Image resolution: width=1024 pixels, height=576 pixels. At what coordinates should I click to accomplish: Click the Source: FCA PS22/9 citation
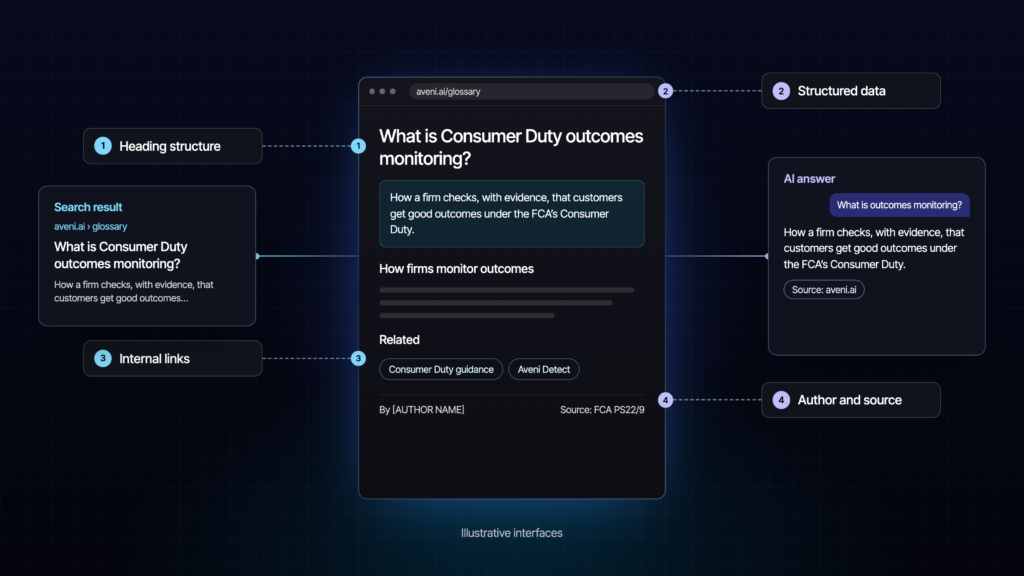pos(602,409)
